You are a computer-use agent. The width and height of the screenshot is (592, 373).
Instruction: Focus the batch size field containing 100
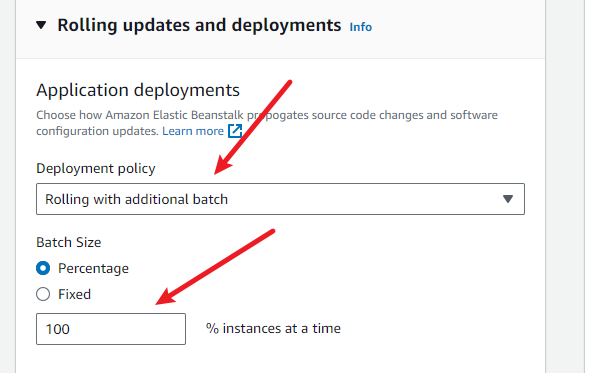point(111,329)
